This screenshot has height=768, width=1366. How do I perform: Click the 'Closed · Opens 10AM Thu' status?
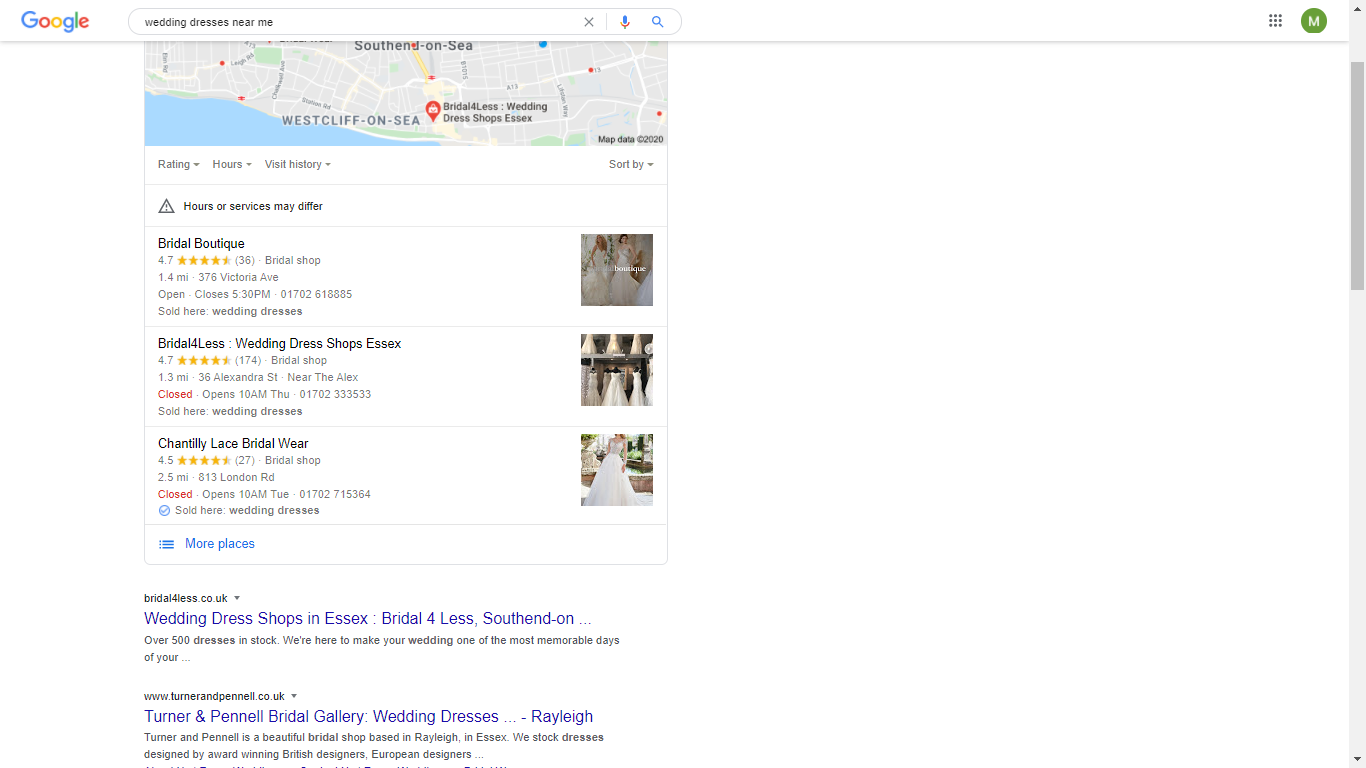tap(224, 394)
